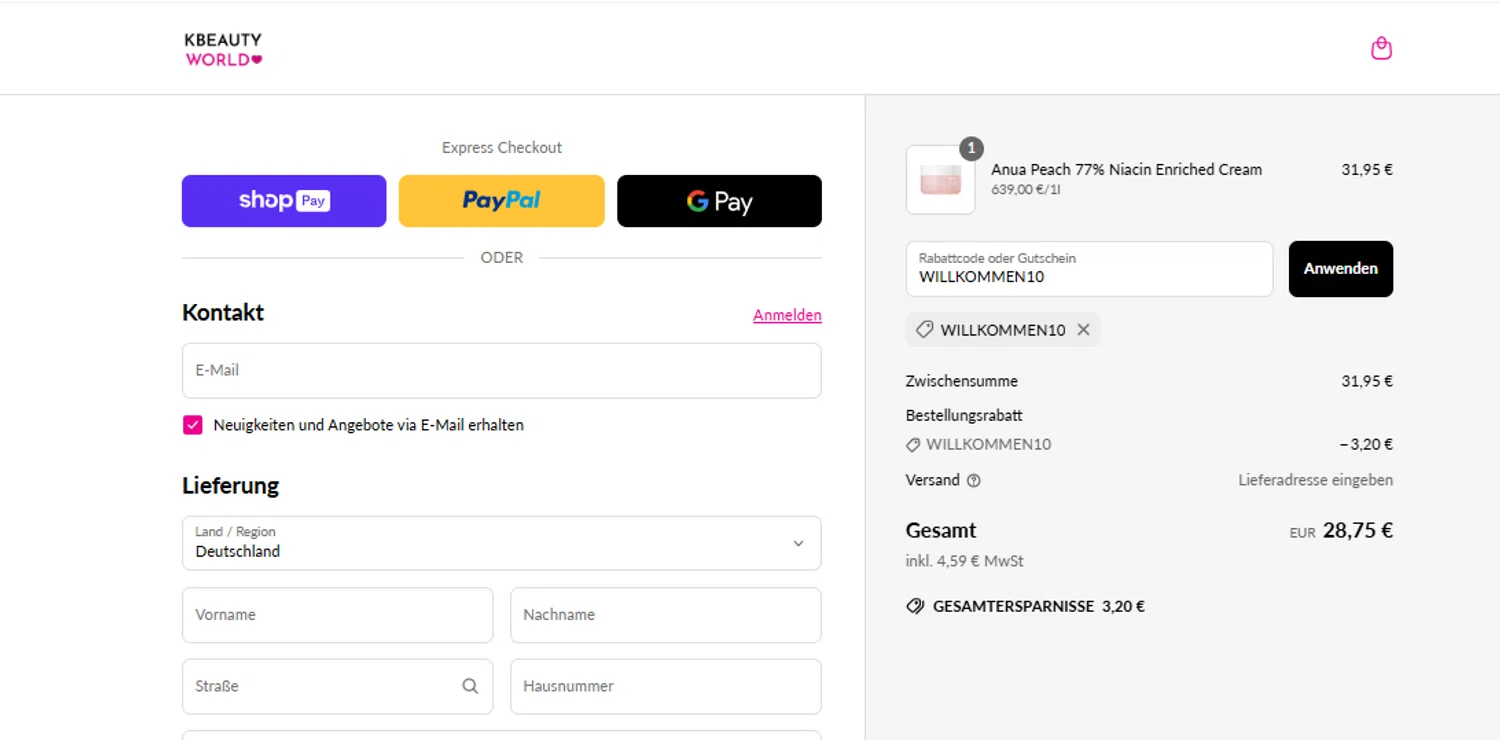The width and height of the screenshot is (1500, 740).
Task: Remove the WILLKOMMEN10 discount tag
Action: point(1083,330)
